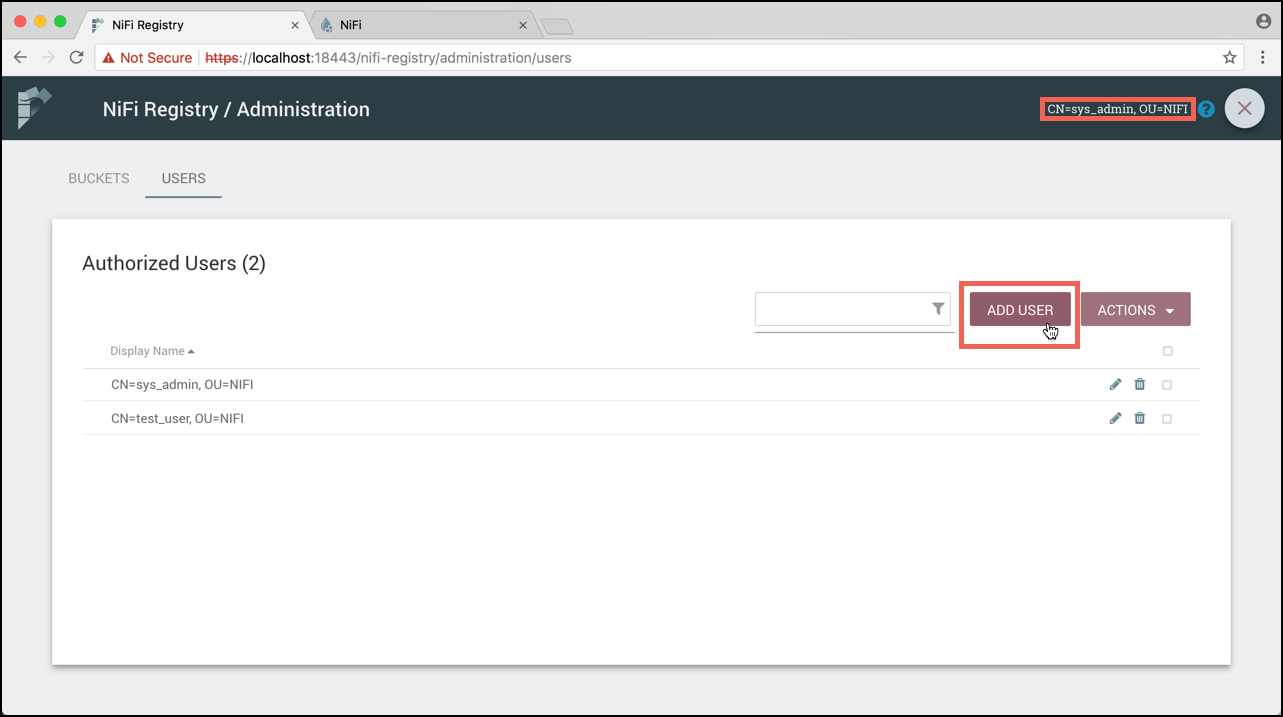
Task: Reload the page
Action: pyautogui.click(x=76, y=57)
